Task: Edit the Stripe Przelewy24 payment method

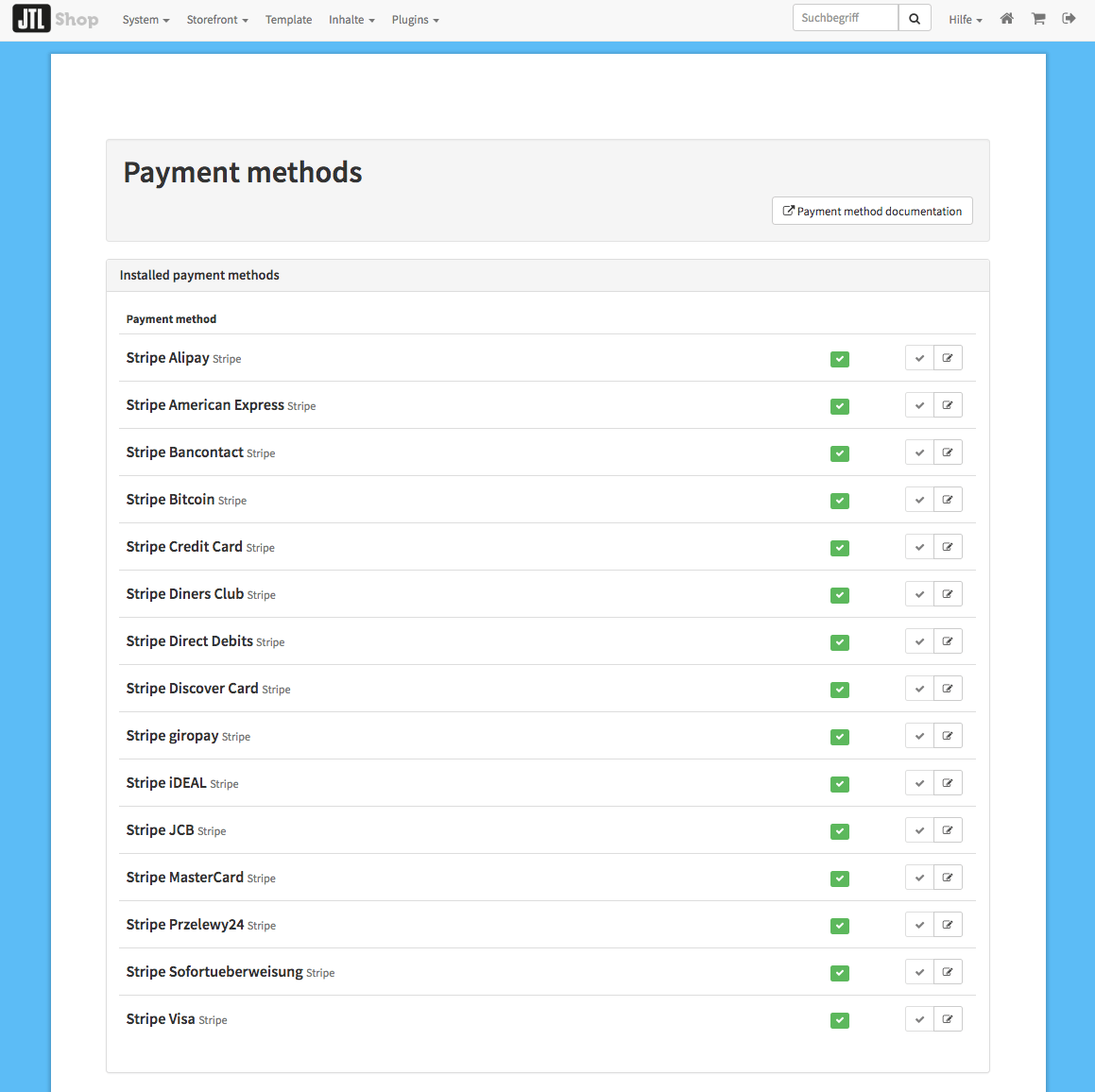Action: (948, 925)
